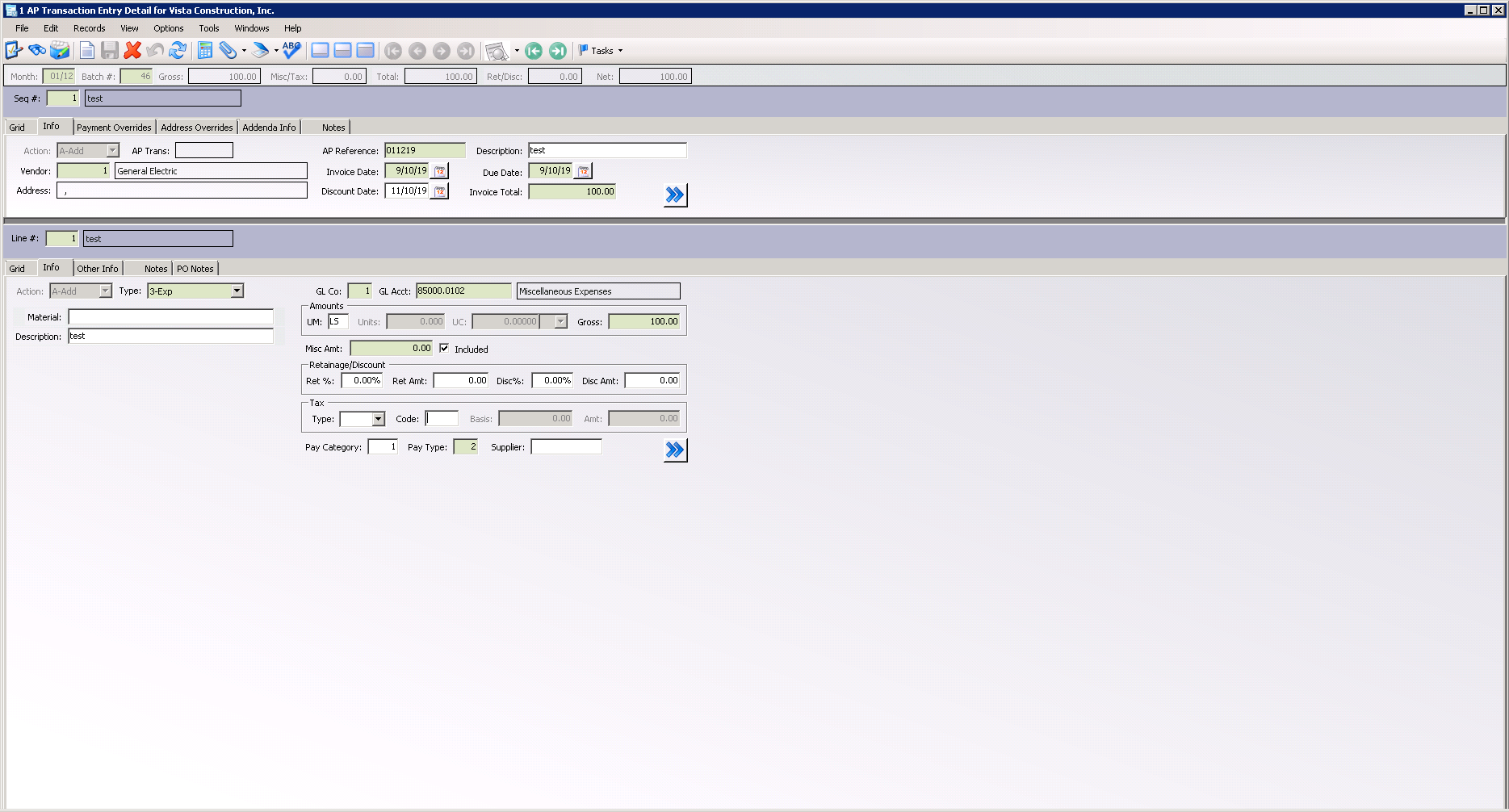
Task: Open the header Action A-Add dropdown
Action: click(113, 151)
